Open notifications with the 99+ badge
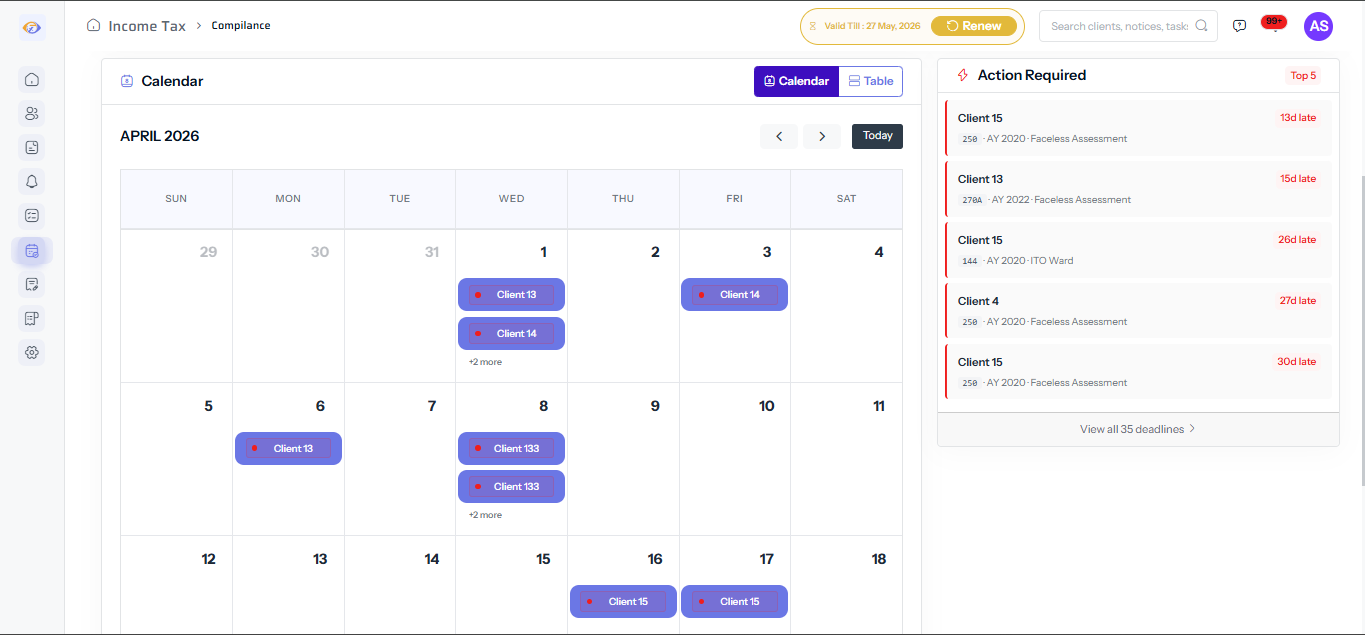The height and width of the screenshot is (635, 1365). click(x=1274, y=23)
